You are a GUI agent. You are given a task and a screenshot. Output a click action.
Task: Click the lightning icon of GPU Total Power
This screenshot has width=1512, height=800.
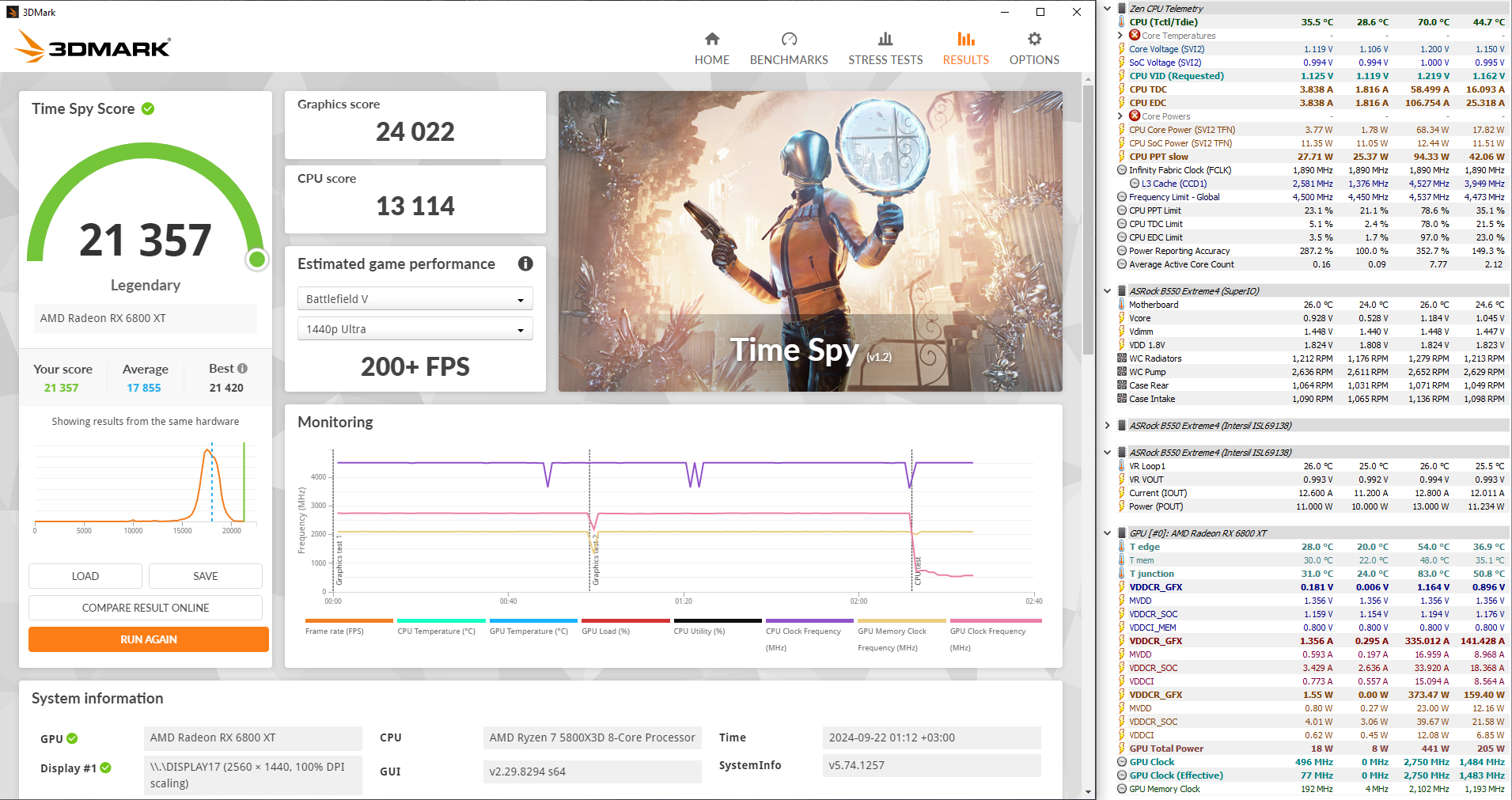point(1122,749)
